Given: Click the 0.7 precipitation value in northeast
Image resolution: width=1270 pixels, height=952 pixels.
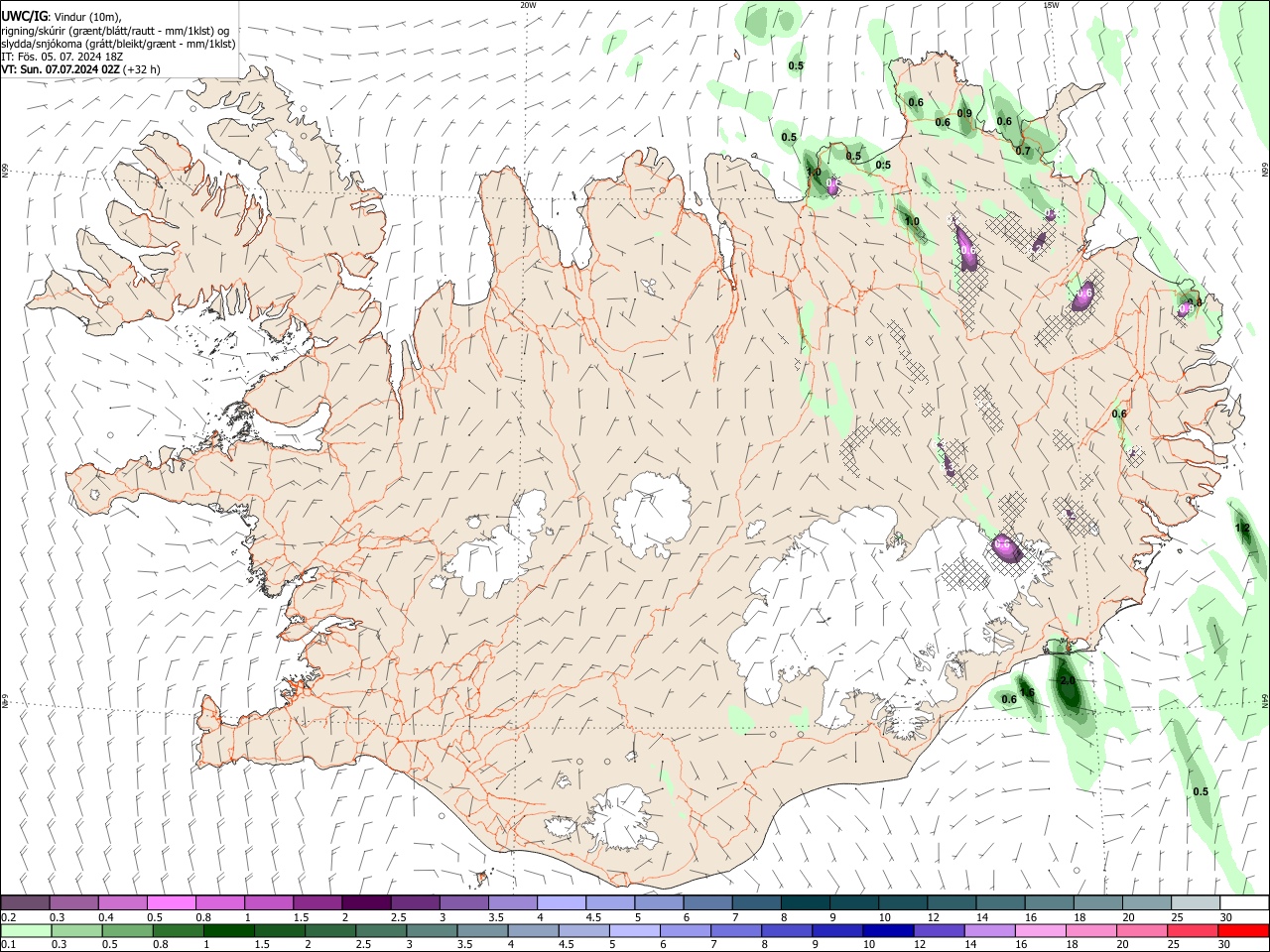Looking at the screenshot, I should click(1024, 152).
